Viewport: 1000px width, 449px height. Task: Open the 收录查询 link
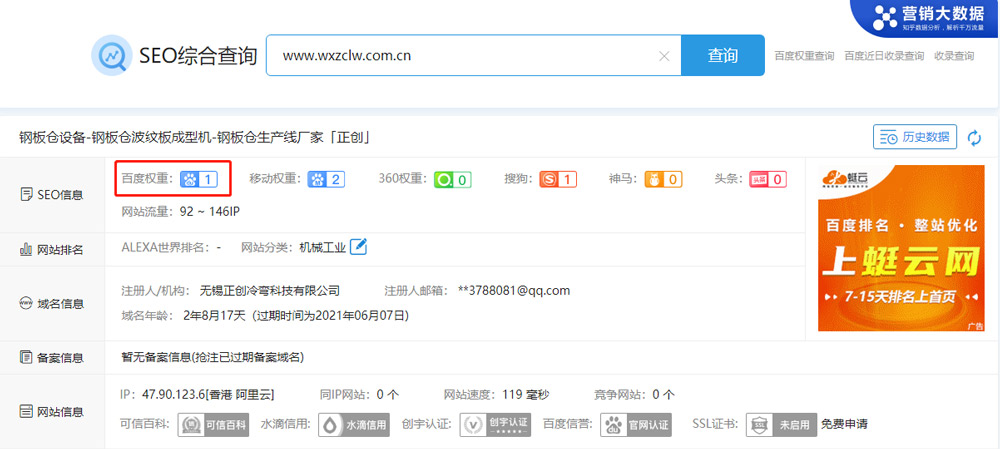(x=954, y=57)
